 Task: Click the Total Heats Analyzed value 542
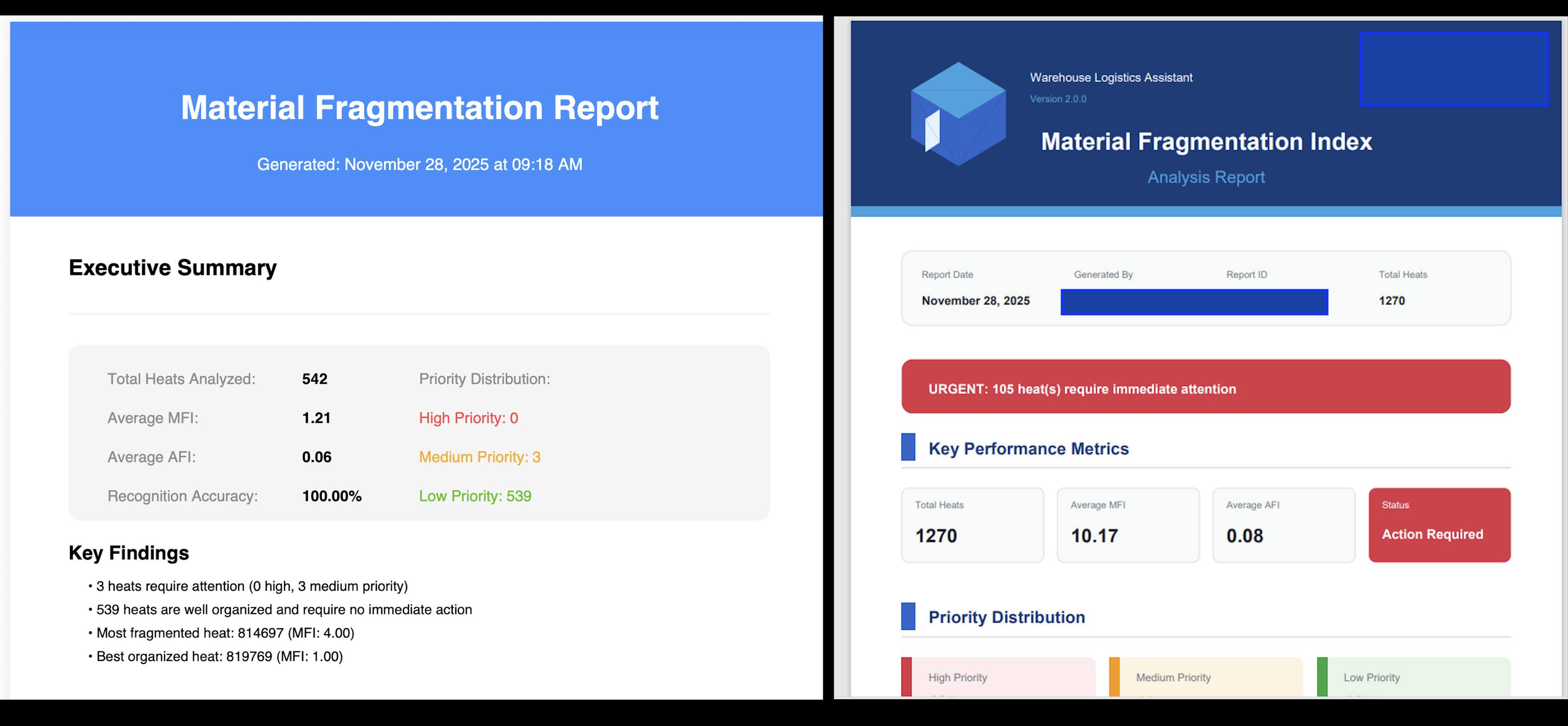point(315,379)
